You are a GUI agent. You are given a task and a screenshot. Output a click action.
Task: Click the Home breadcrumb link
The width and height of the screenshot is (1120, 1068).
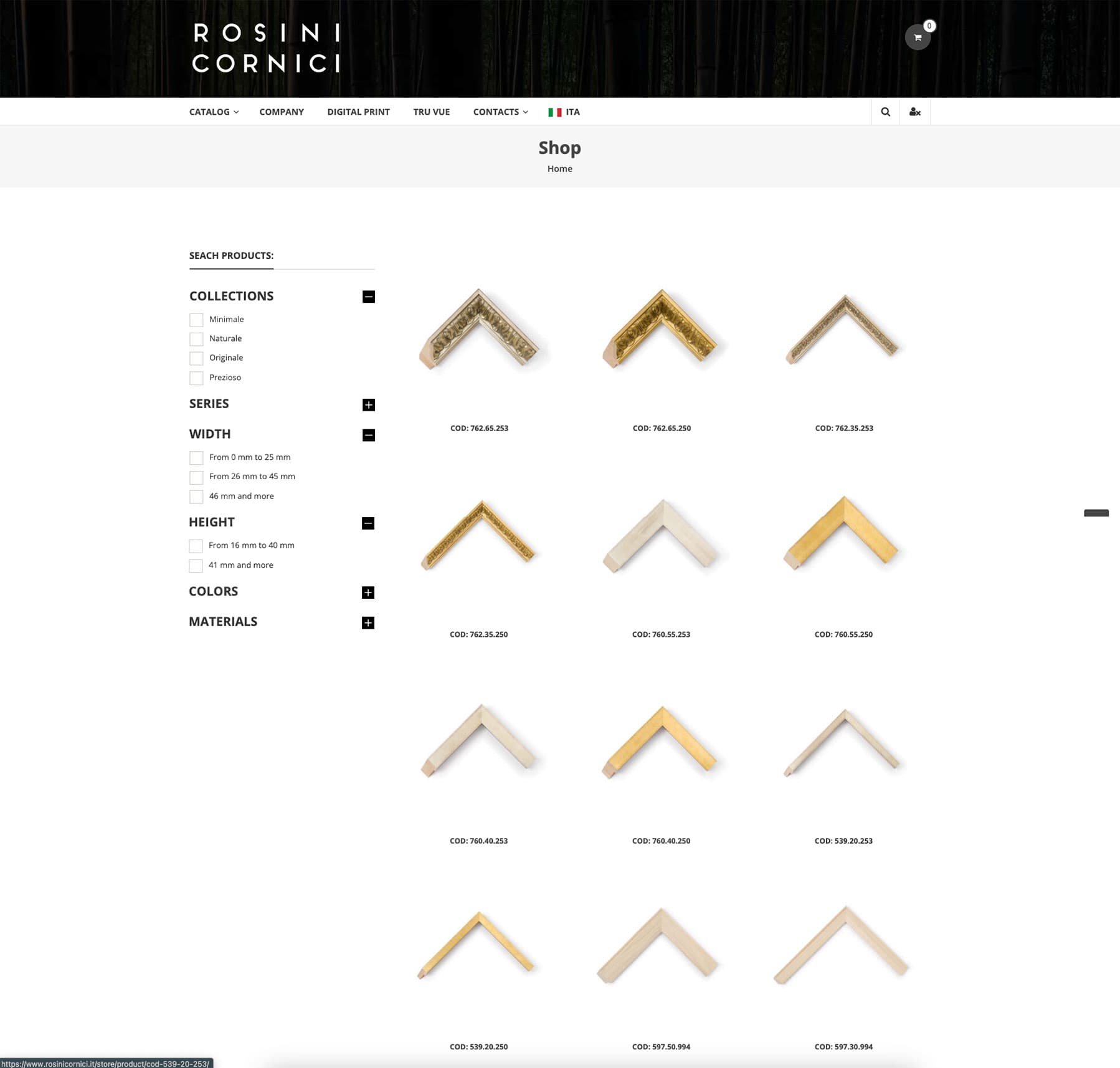point(559,169)
